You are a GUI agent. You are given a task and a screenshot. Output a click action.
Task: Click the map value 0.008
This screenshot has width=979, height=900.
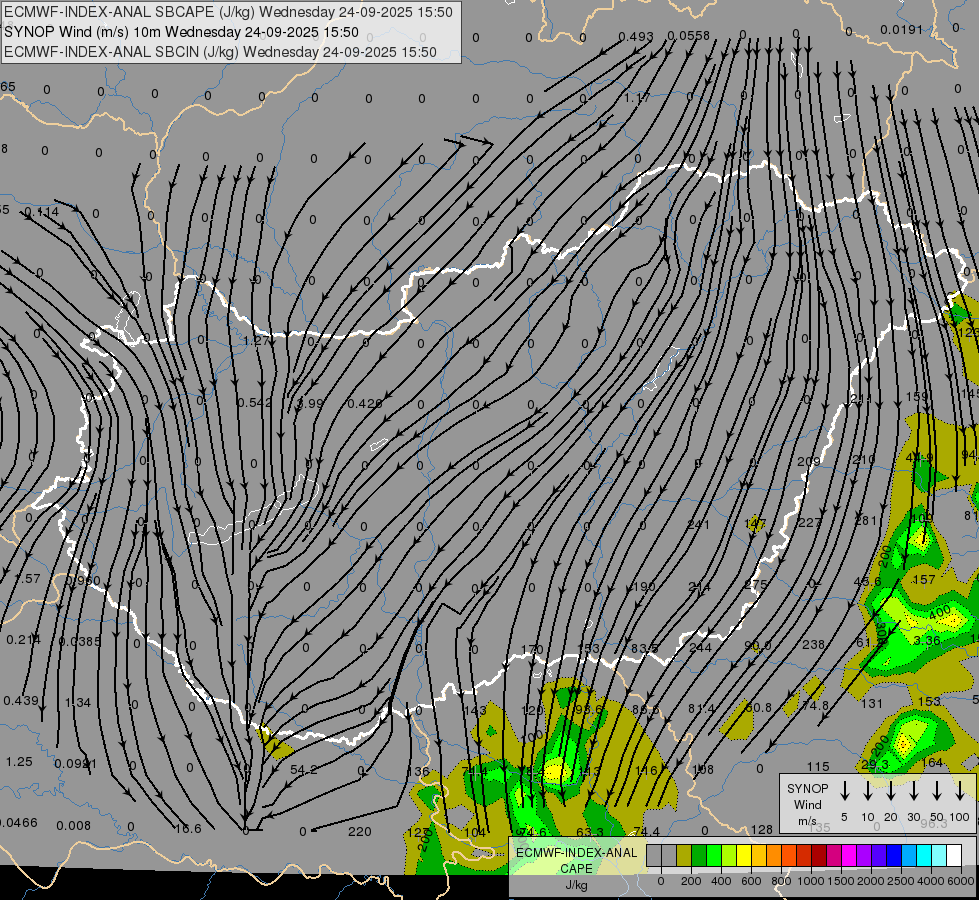tap(73, 825)
